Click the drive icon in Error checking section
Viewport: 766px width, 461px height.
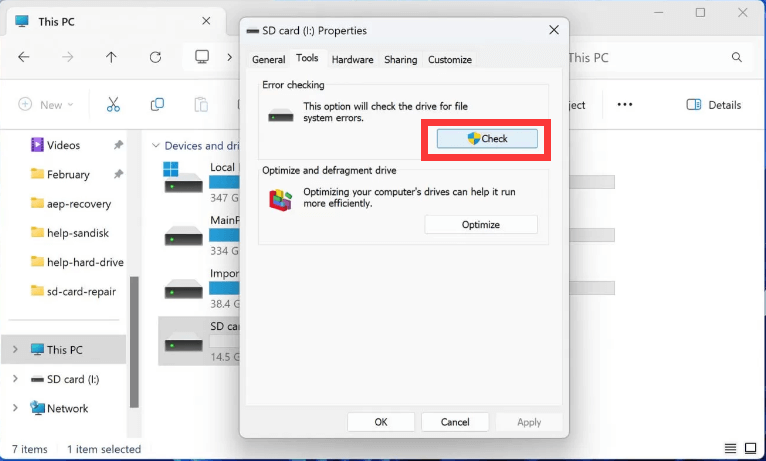click(281, 116)
